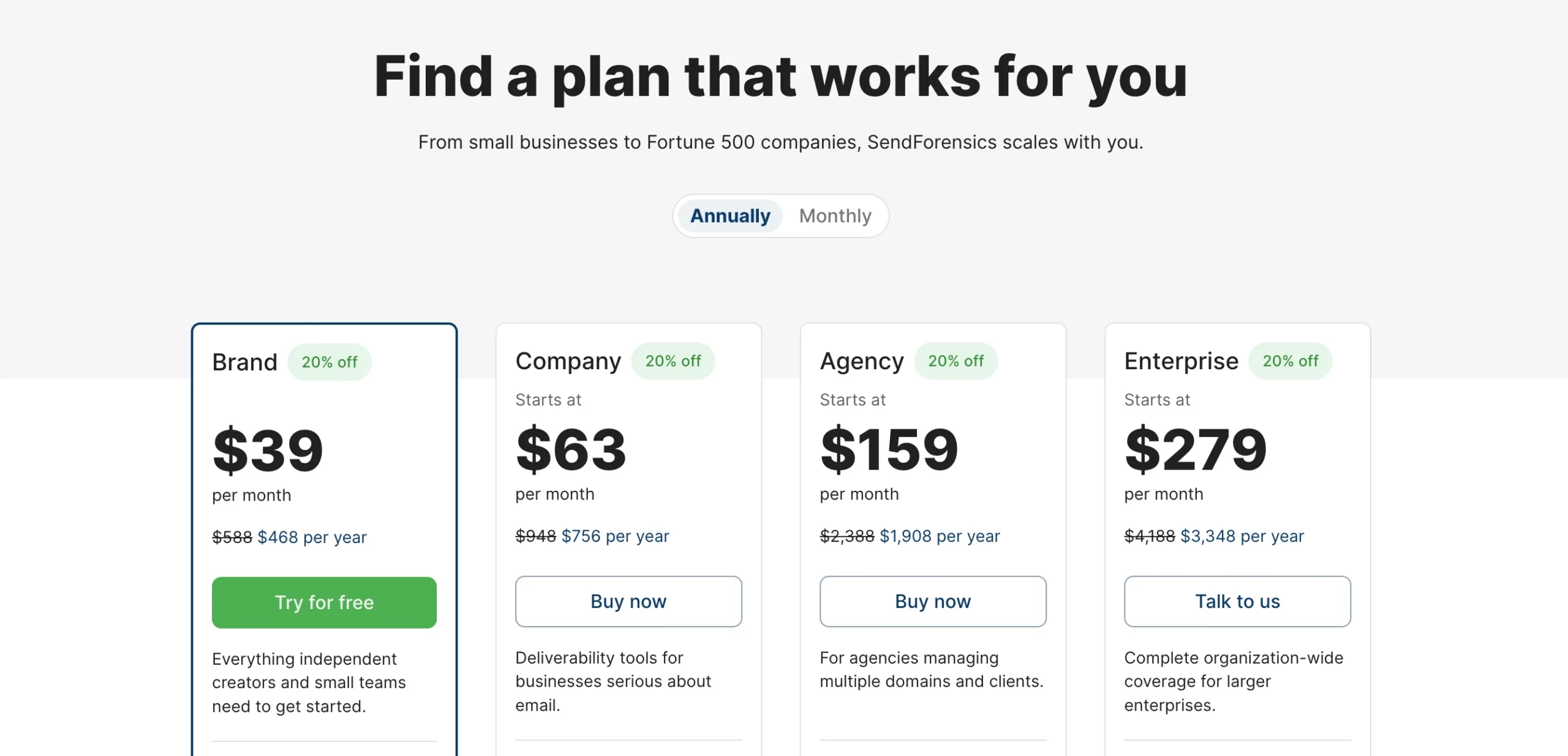Click Try for free on Brand plan
This screenshot has width=1568, height=756.
pos(324,602)
